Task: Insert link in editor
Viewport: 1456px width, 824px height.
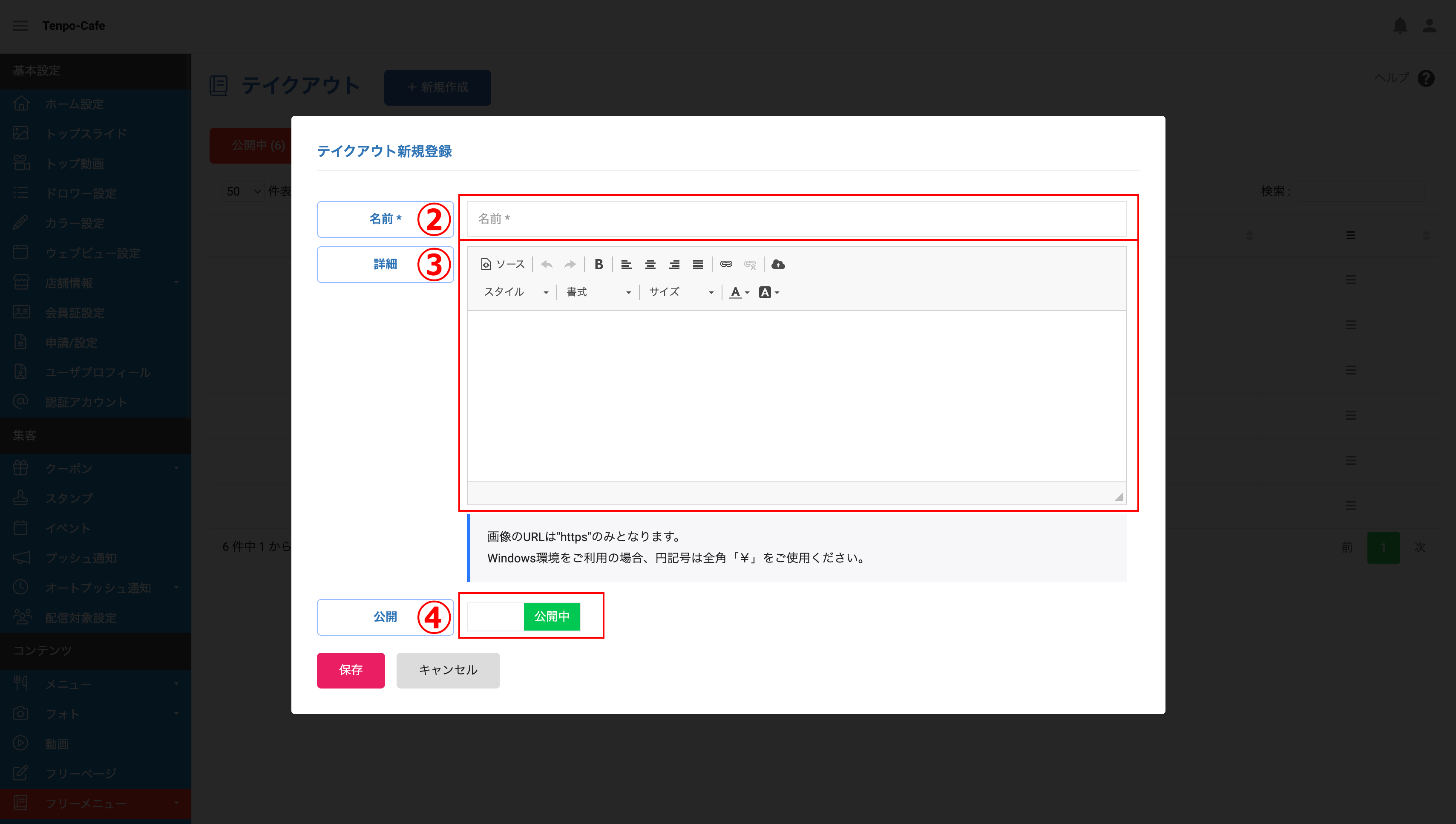Action: click(x=726, y=264)
